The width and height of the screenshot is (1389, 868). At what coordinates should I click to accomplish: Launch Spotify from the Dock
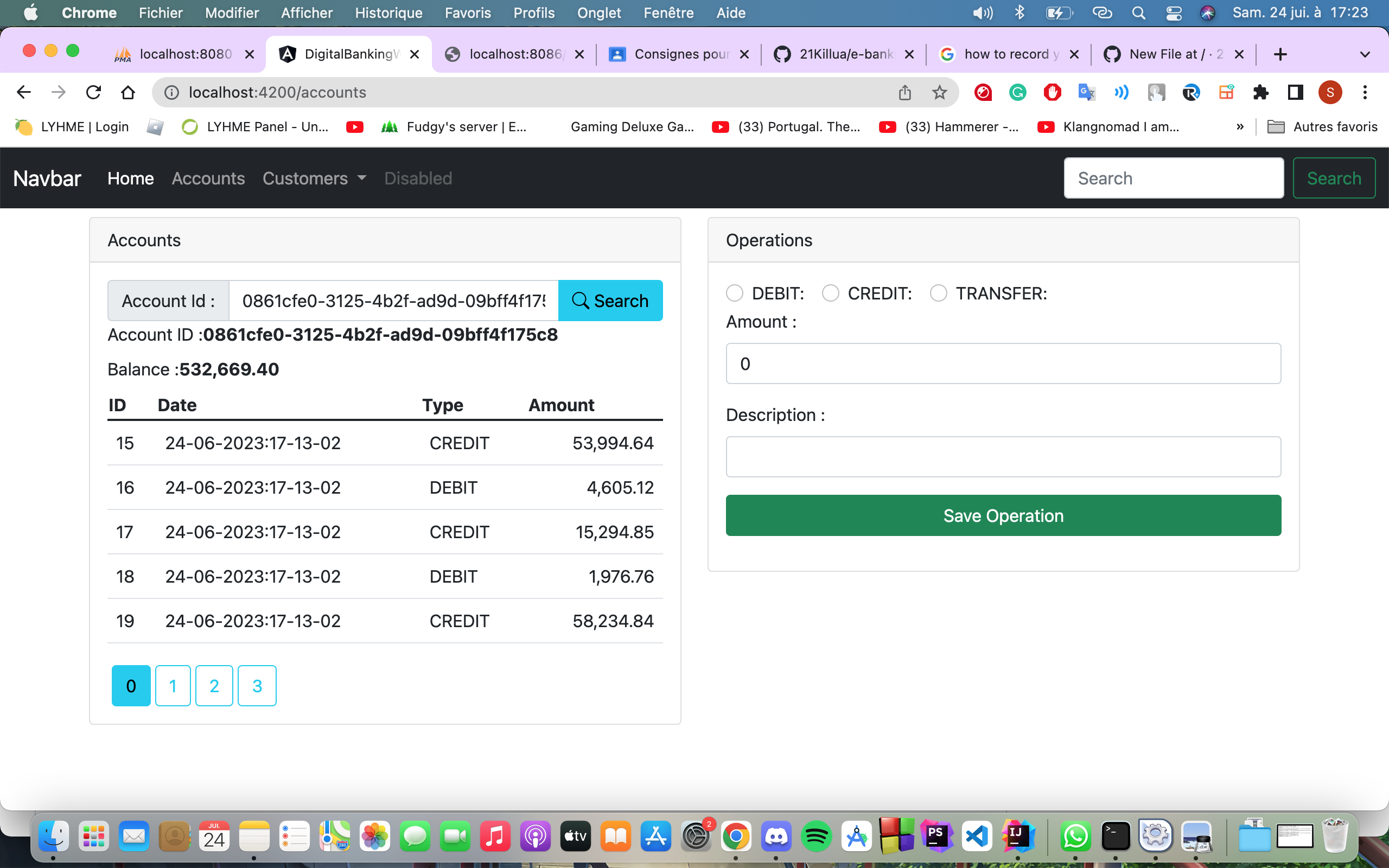click(818, 836)
